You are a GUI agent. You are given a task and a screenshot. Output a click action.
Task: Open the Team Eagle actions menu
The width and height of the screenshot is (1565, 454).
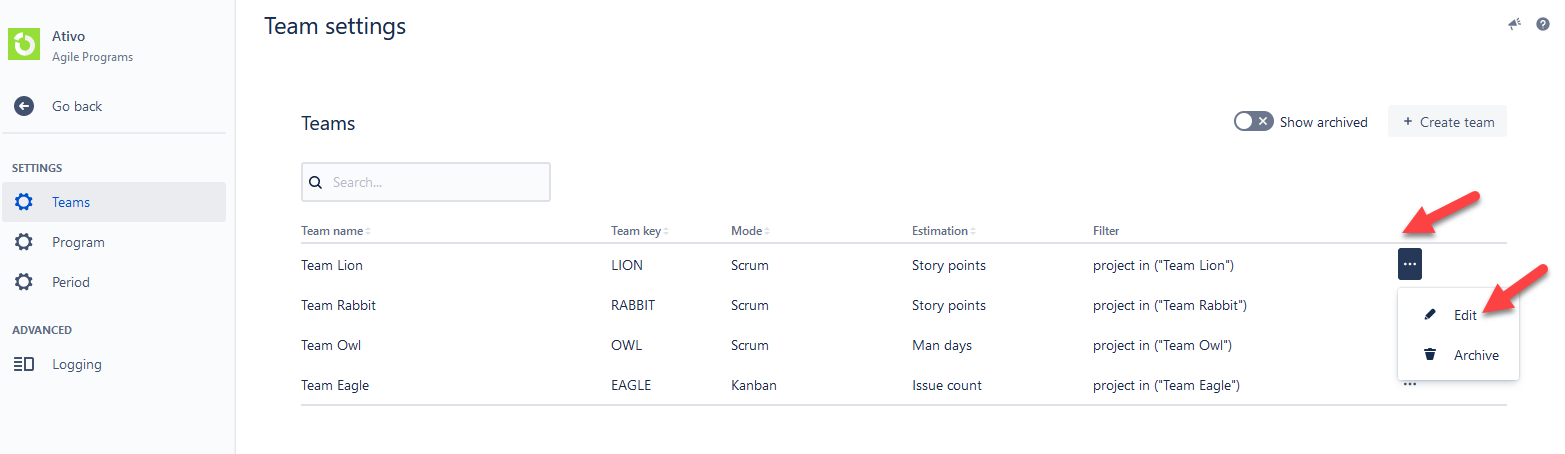(1409, 384)
